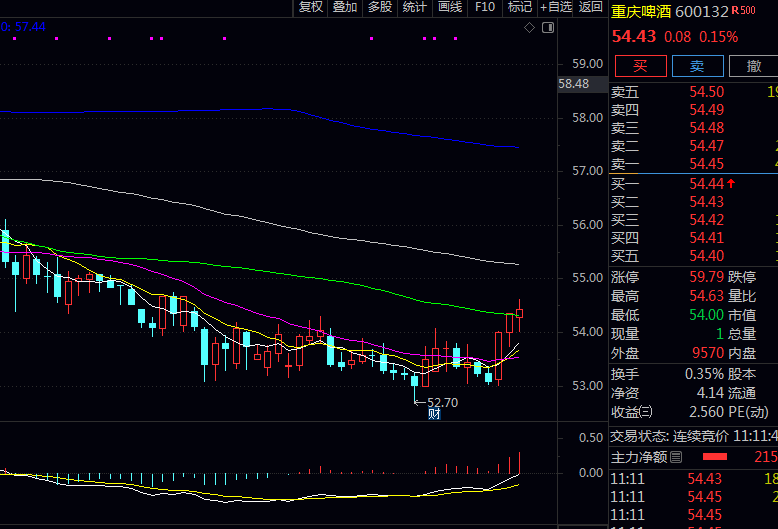Open the 主力净额 details list icon
Screen dimensions: 778x529
(676, 457)
